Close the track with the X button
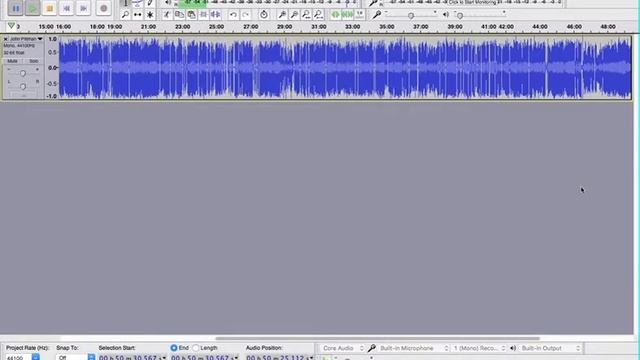Screen dimensions: 640x360 [6, 39]
